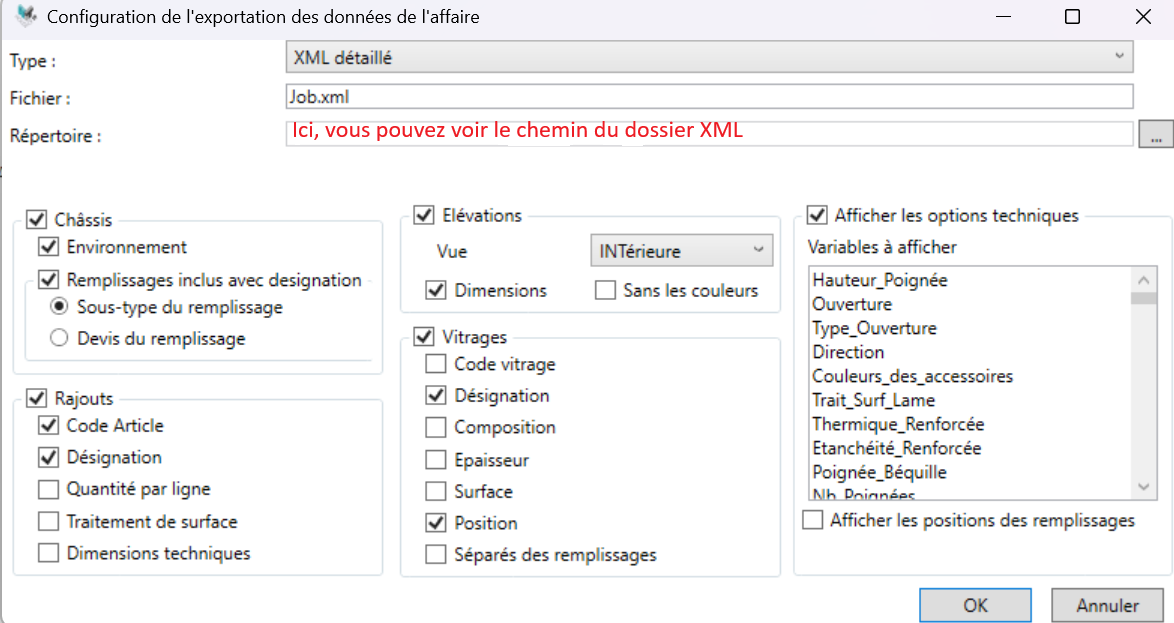1174x623 pixels.
Task: Open the Type dropdown showing XML détaillé
Action: pyautogui.click(x=1121, y=57)
